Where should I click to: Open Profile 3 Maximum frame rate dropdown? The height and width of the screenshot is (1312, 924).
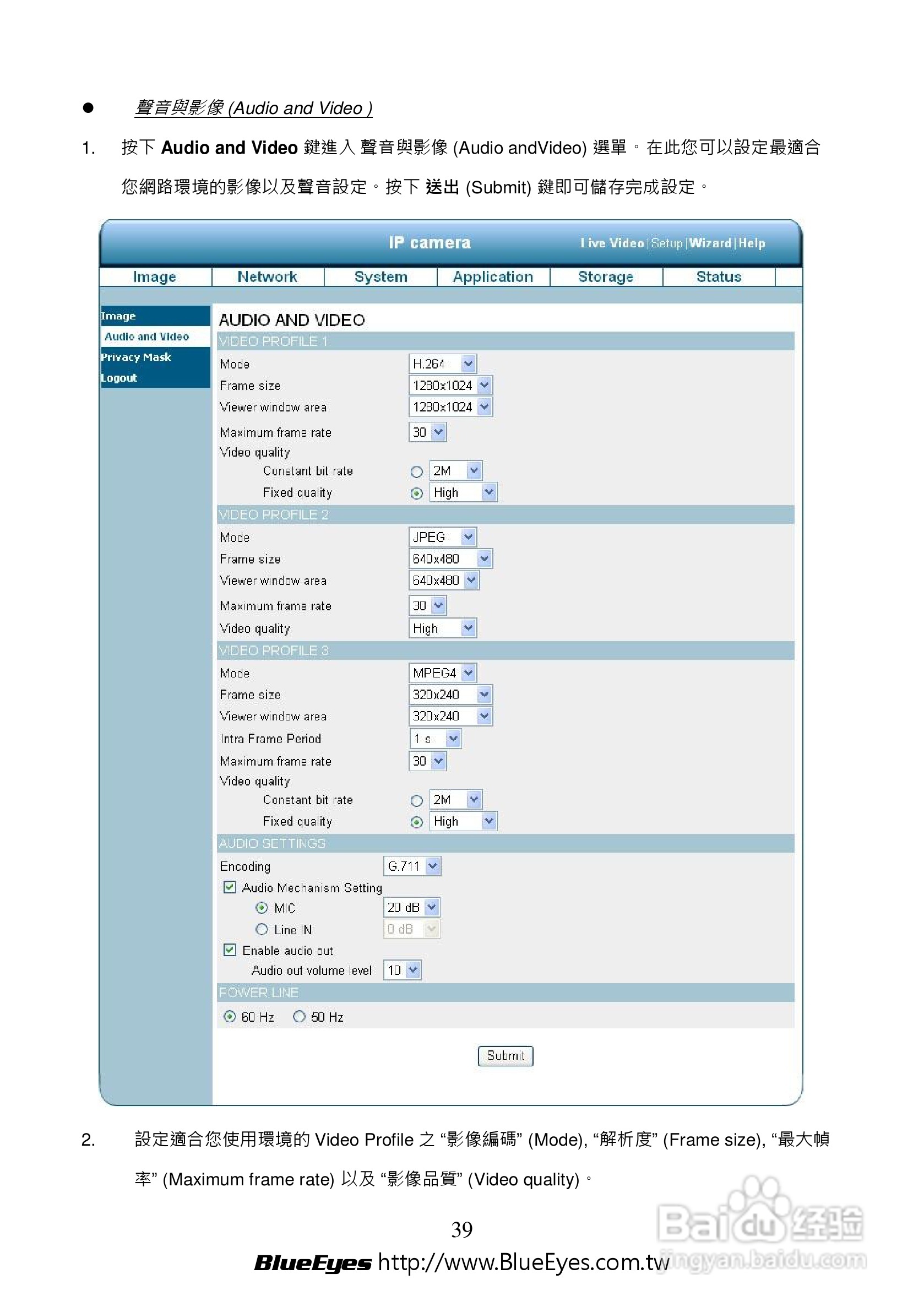(x=427, y=761)
